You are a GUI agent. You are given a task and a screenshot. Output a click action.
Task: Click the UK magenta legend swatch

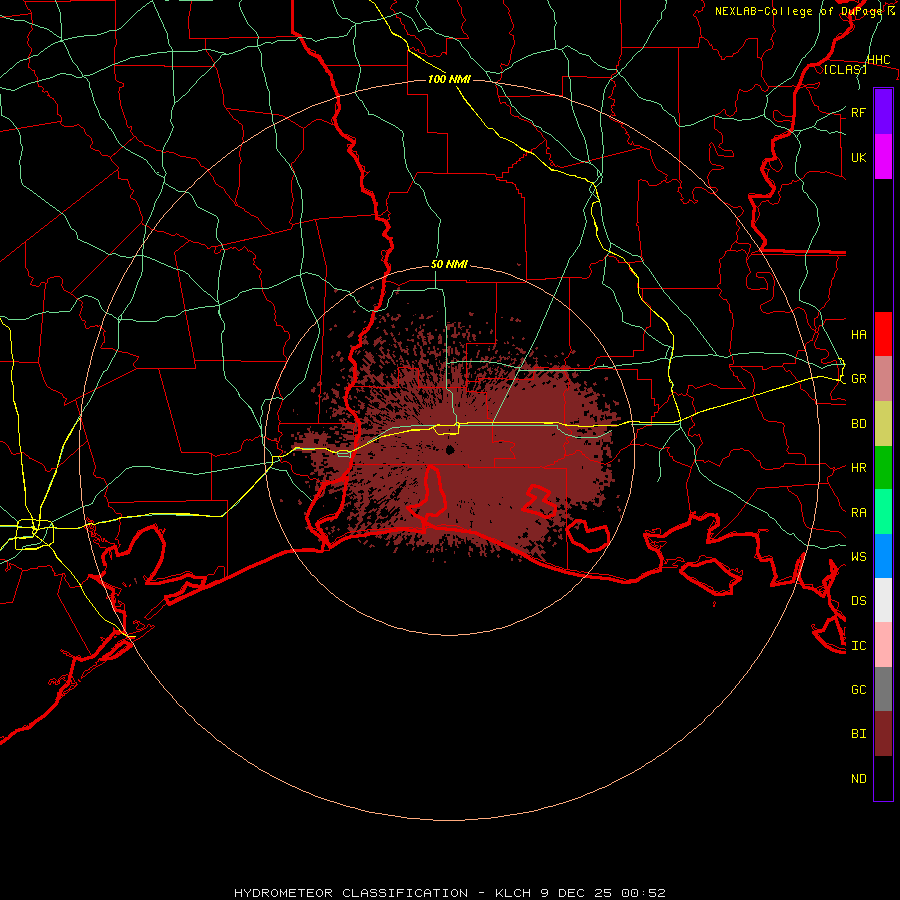click(883, 157)
